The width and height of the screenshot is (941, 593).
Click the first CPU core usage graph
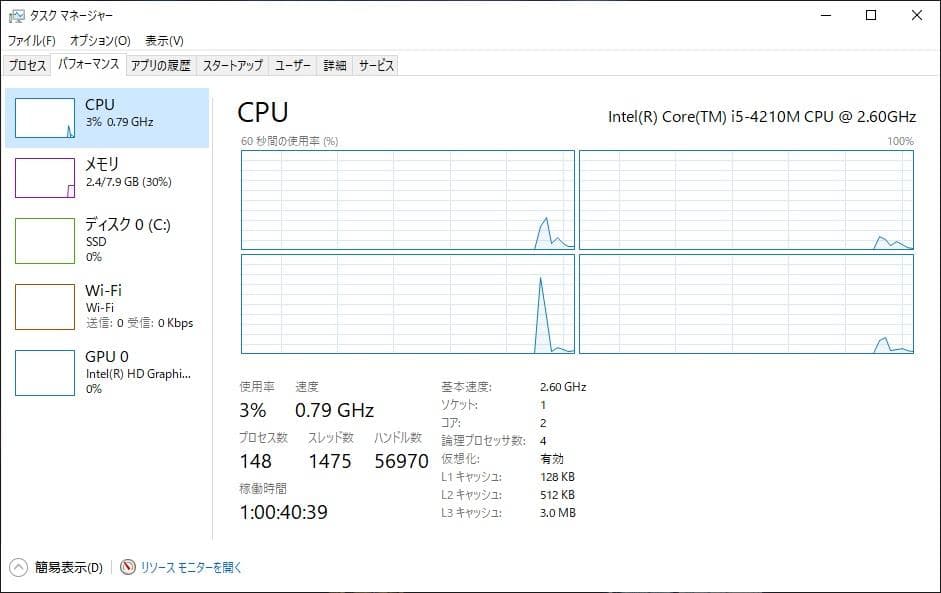405,200
